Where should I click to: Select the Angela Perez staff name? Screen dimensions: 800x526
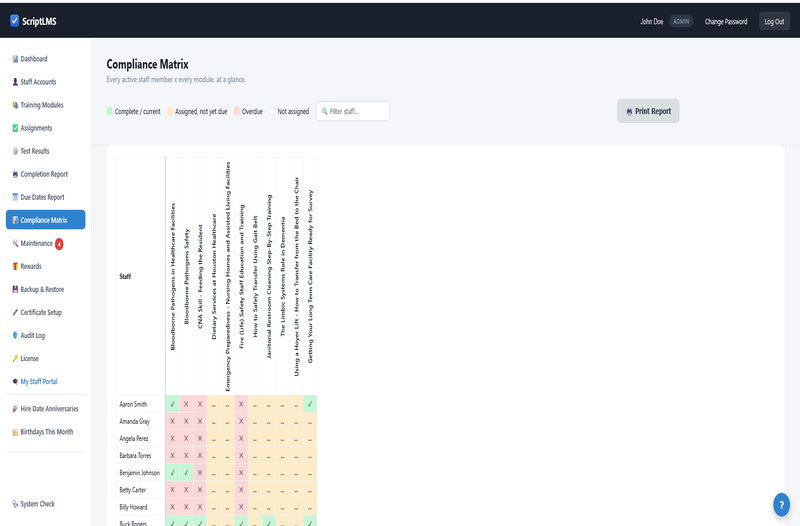click(134, 439)
